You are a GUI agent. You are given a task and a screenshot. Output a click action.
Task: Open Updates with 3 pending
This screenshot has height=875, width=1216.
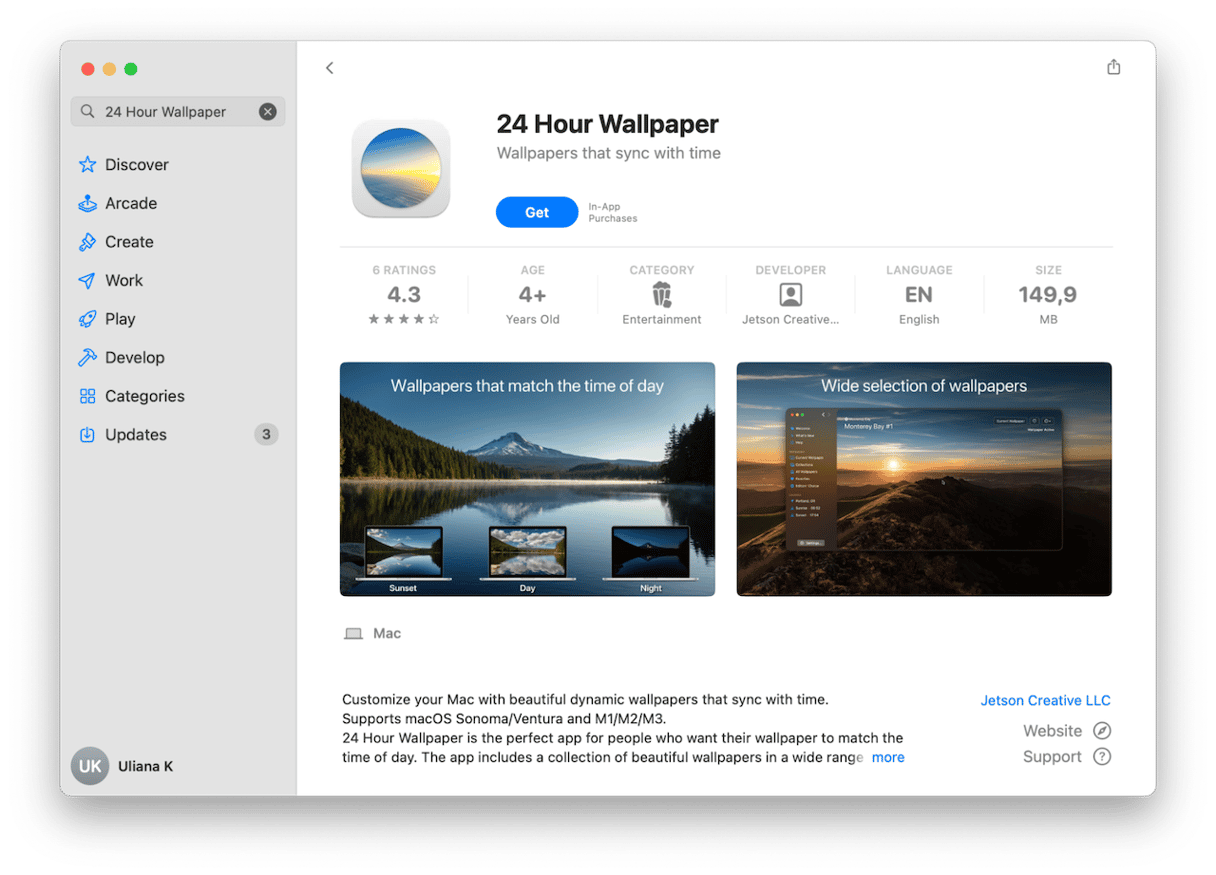[136, 435]
